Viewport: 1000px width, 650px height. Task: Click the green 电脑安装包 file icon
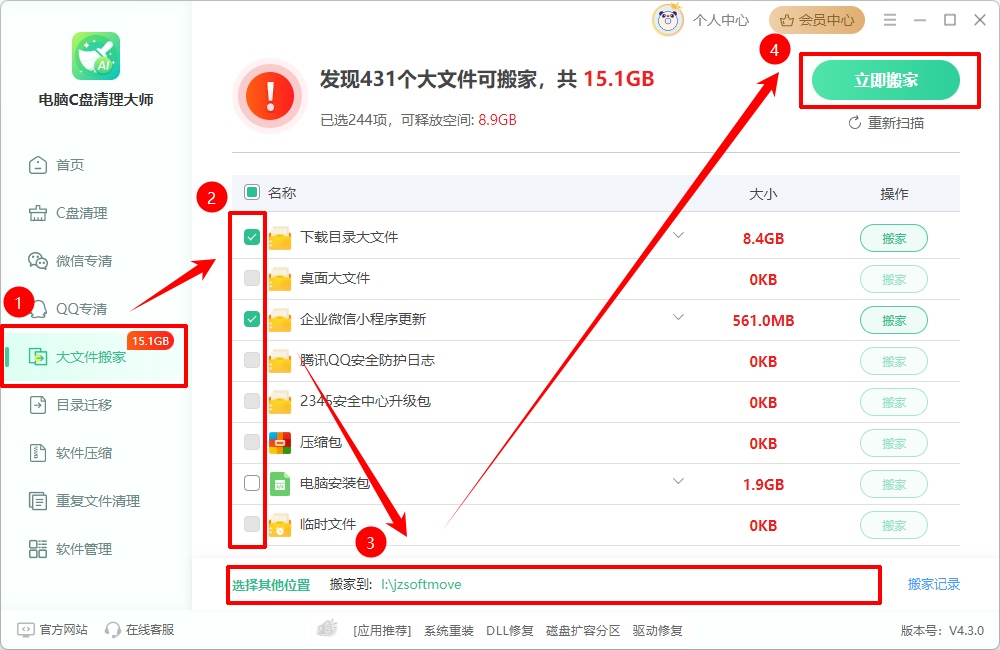(x=279, y=484)
